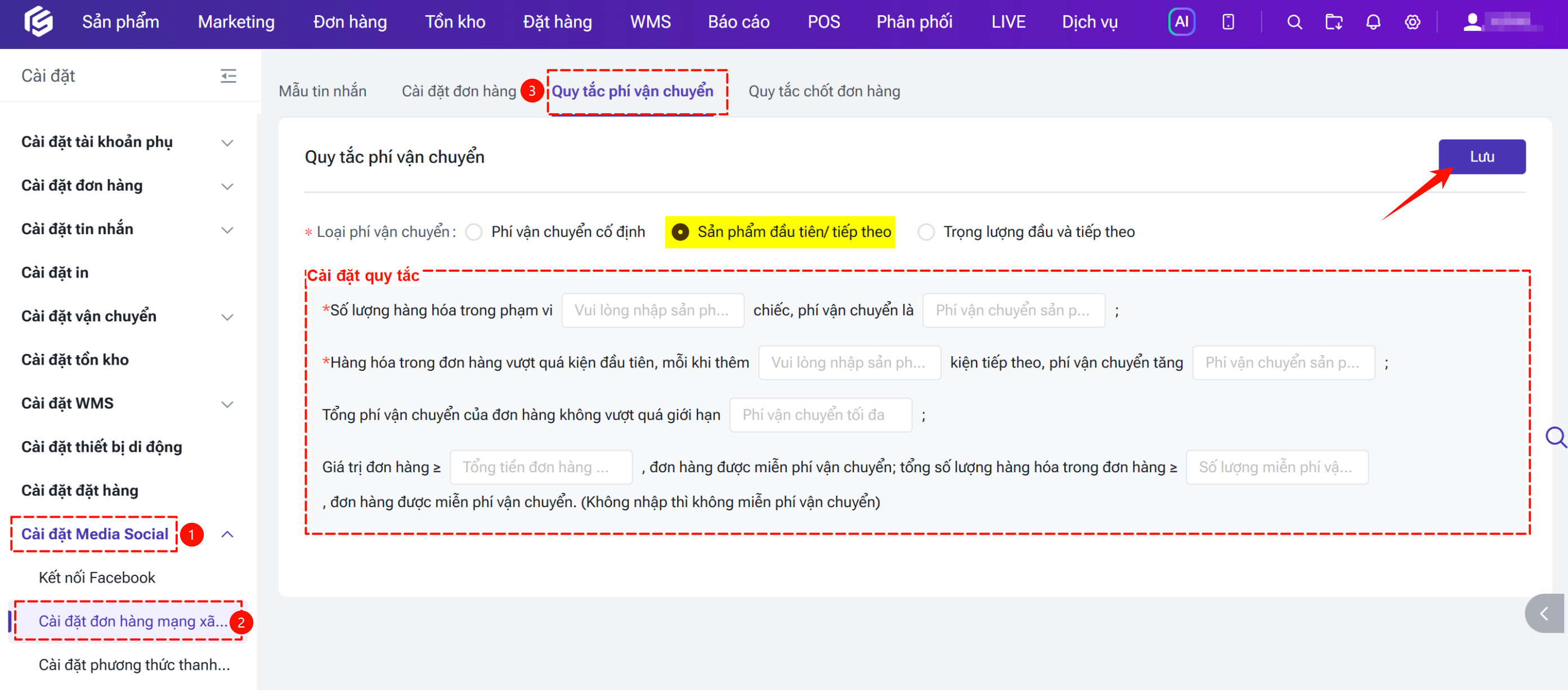Expand Cài đặt vận chuyển section
Image resolution: width=1568 pixels, height=690 pixels.
tap(127, 316)
